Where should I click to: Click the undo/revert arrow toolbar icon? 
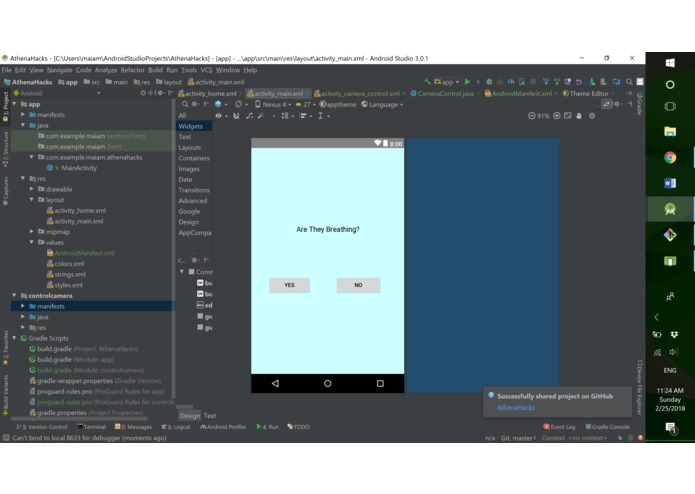point(579,82)
